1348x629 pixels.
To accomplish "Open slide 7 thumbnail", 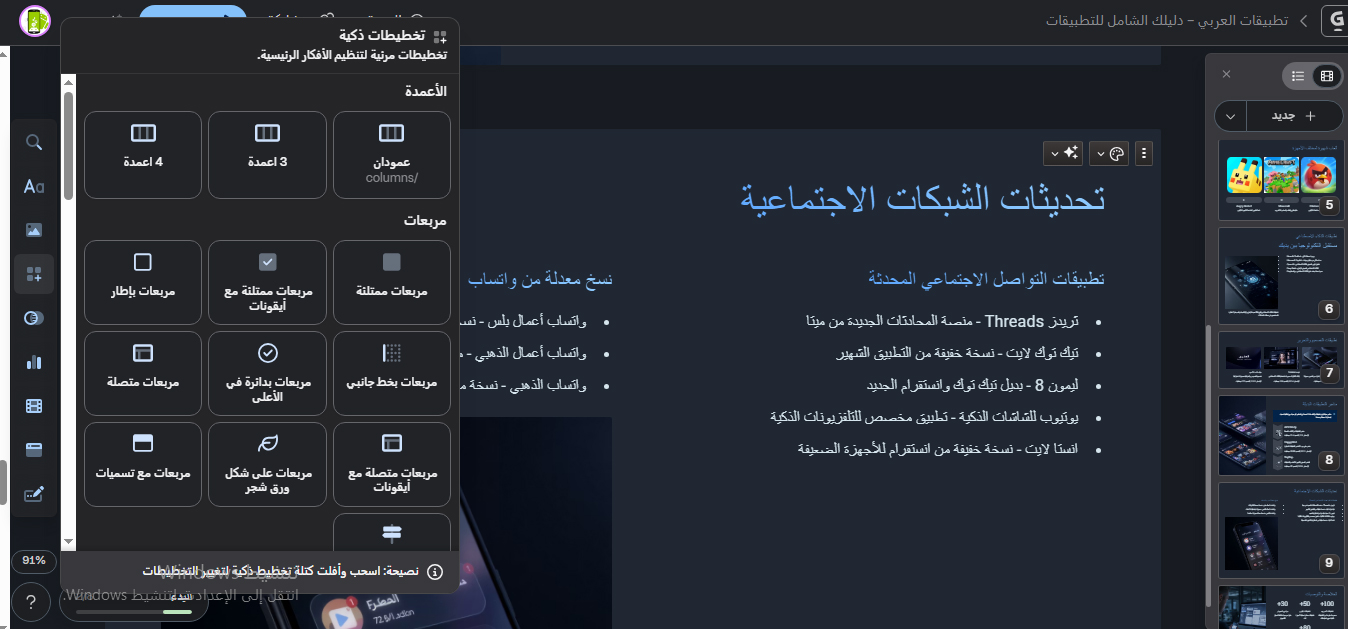I will [x=1280, y=360].
